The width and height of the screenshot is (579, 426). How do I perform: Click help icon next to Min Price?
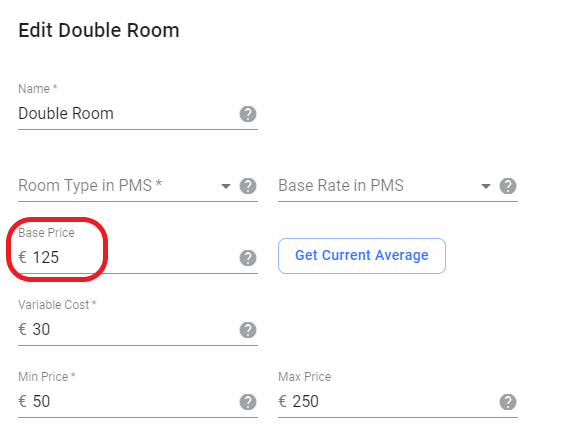248,402
